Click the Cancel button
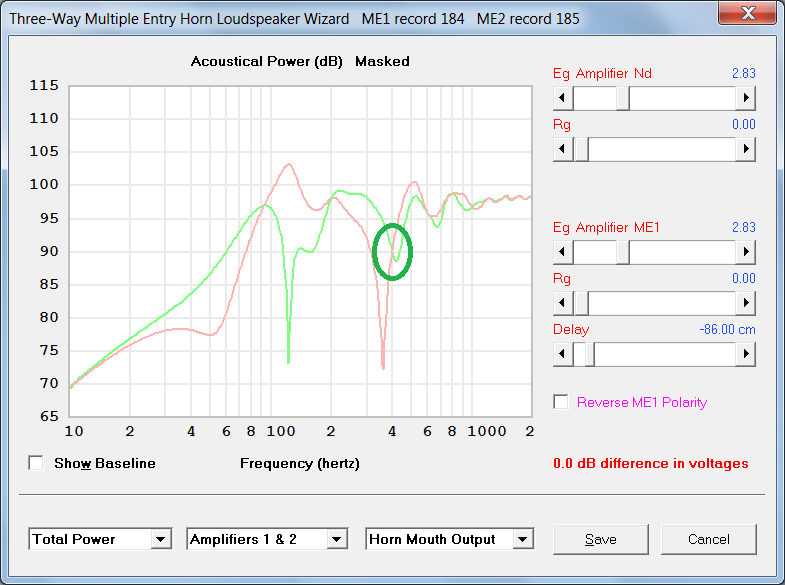 click(708, 539)
